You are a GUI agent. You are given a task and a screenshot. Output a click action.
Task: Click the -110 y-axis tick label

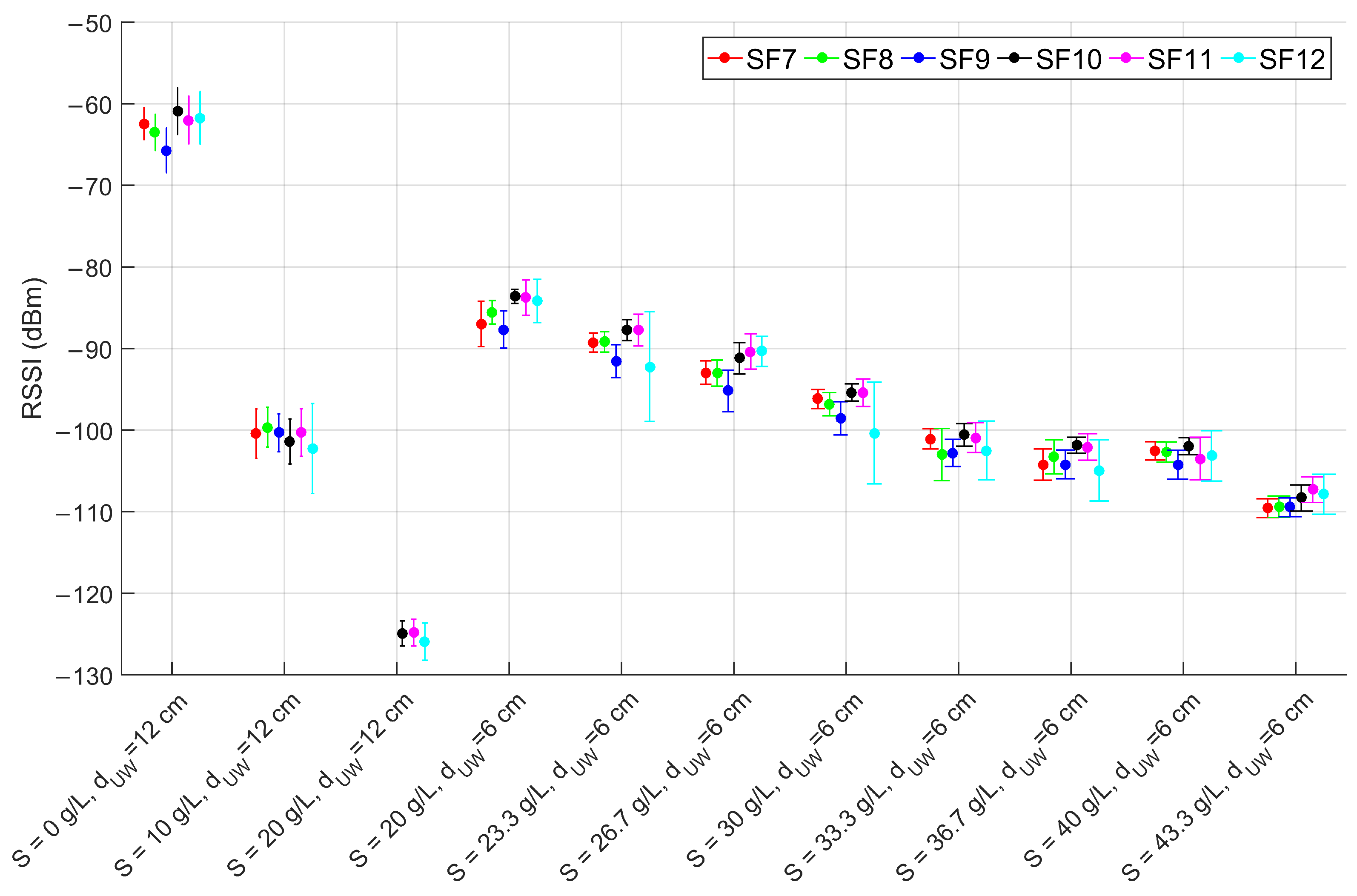pyautogui.click(x=85, y=513)
